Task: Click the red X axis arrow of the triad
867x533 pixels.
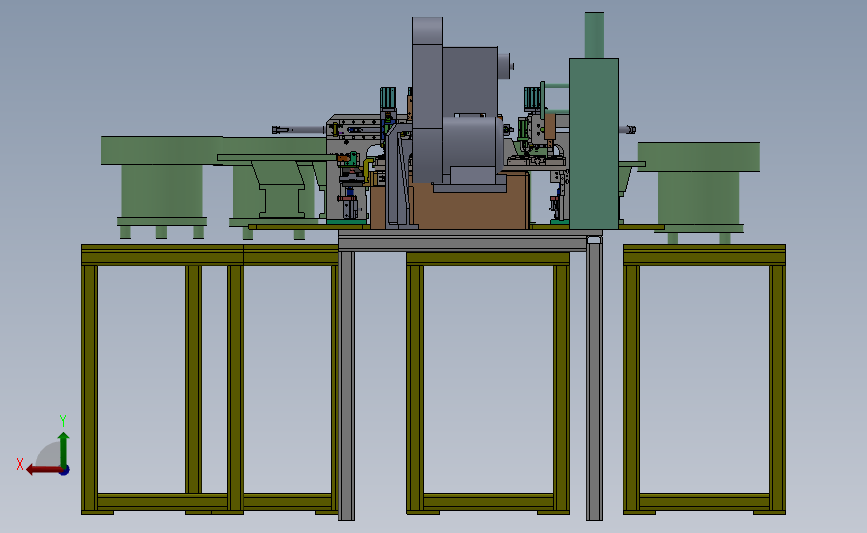Action: point(43,470)
